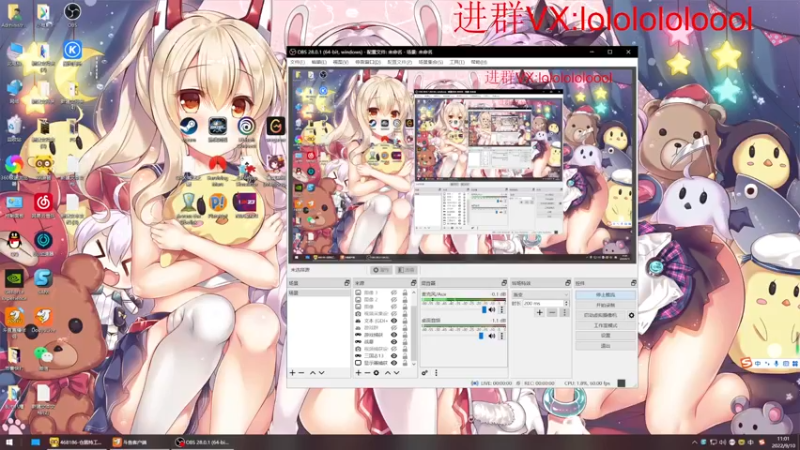Open advanced audio properties gears icon

point(424,373)
